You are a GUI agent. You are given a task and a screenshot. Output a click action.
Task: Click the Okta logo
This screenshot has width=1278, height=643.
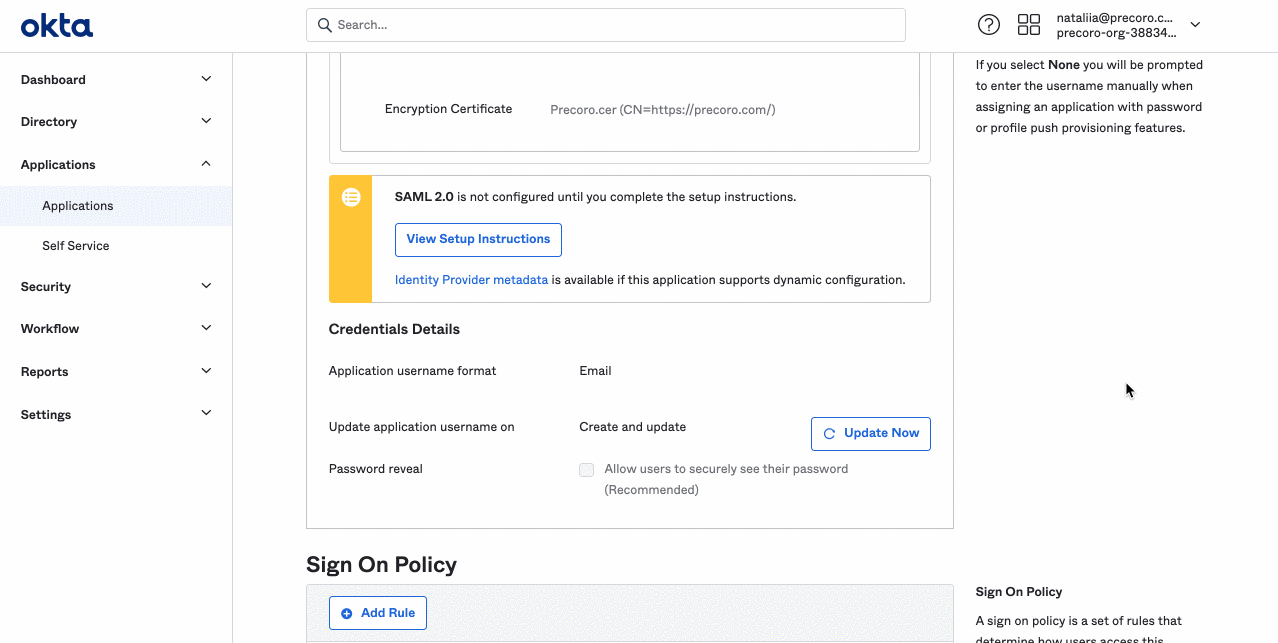(57, 26)
